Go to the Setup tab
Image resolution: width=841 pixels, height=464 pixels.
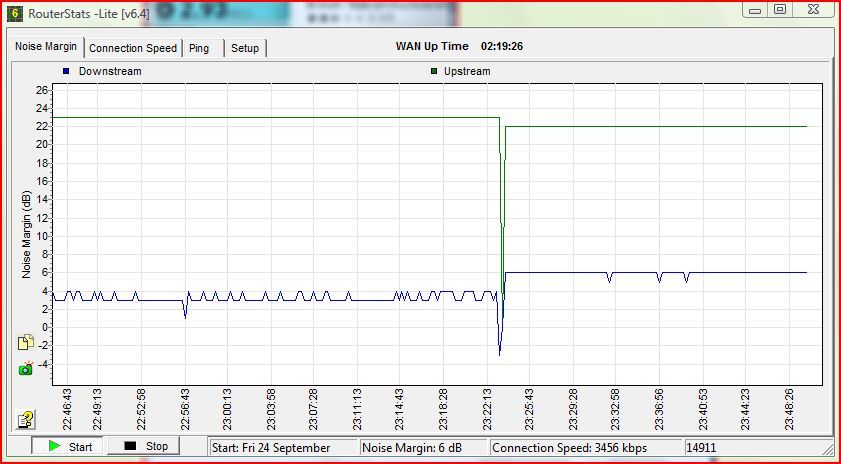245,48
